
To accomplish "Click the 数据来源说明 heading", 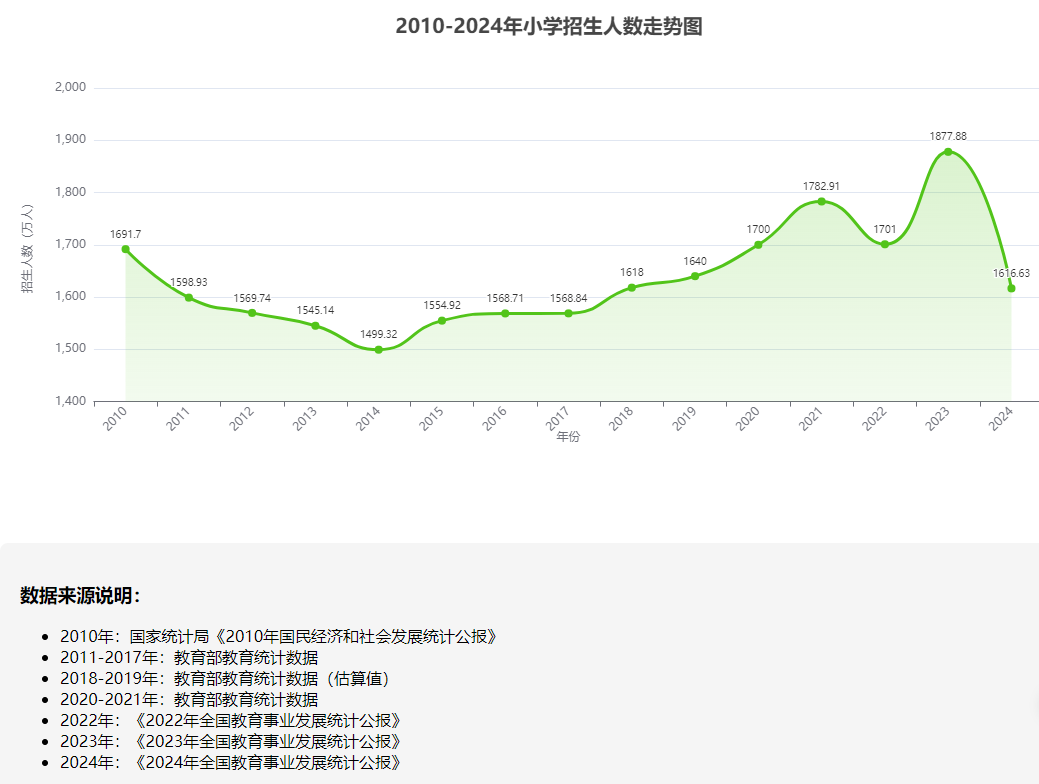I will [80, 596].
